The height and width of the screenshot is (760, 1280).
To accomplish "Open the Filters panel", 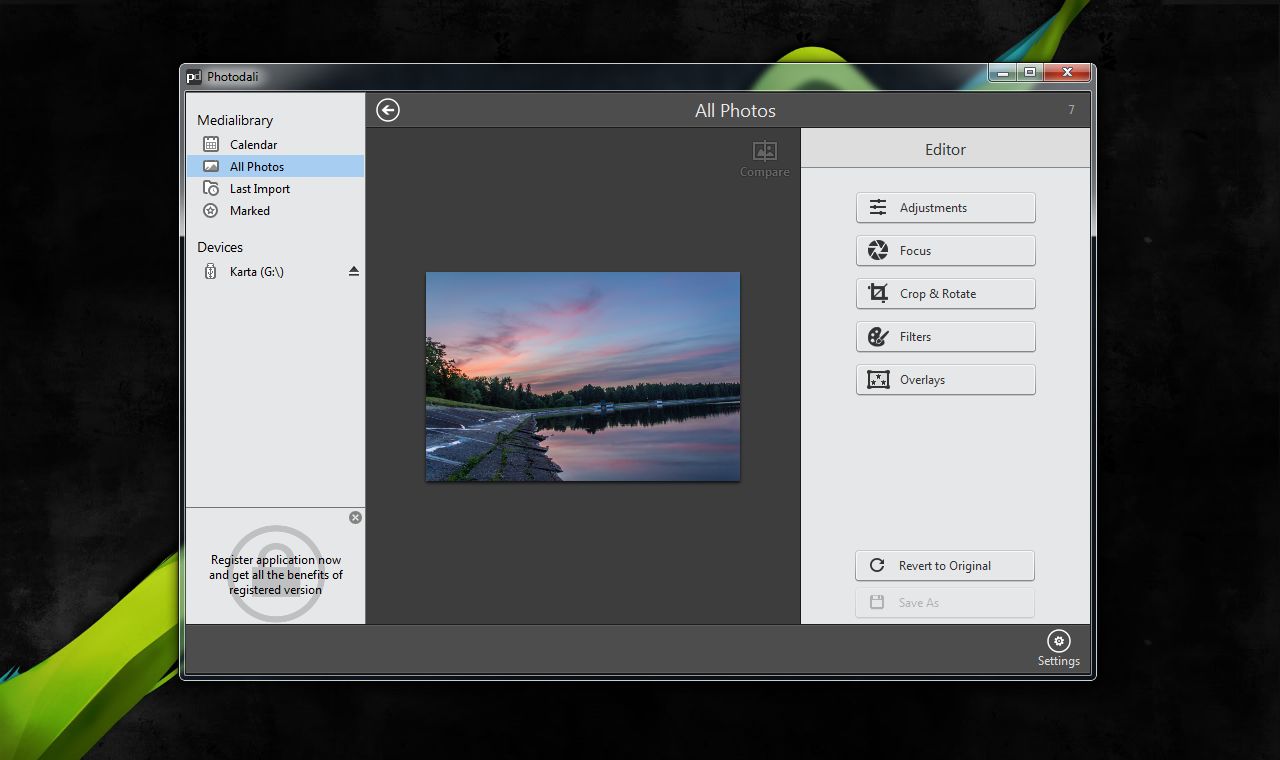I will [x=946, y=337].
